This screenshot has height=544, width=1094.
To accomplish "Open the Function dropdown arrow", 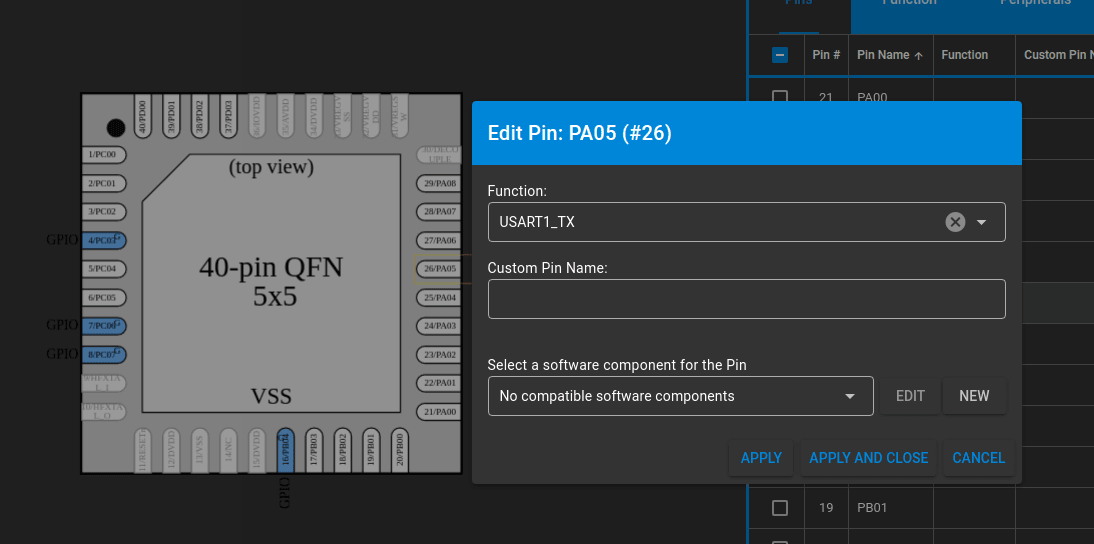I will 982,222.
